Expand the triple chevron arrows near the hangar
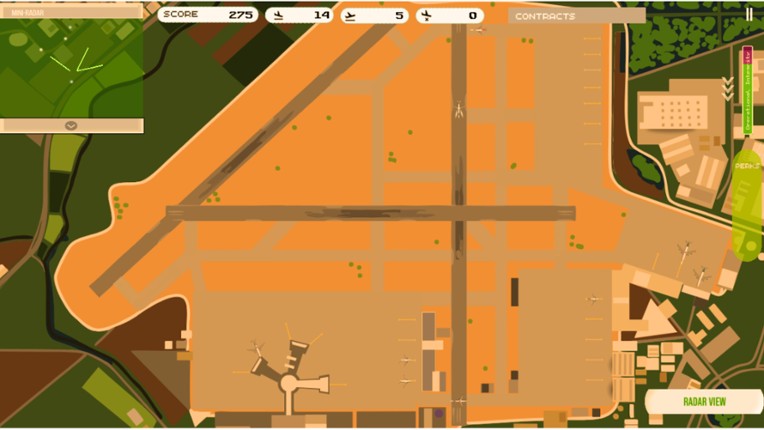The width and height of the screenshot is (764, 430). coord(728,90)
